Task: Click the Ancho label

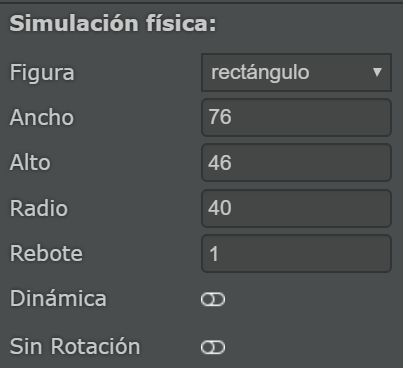Action: pos(42,117)
